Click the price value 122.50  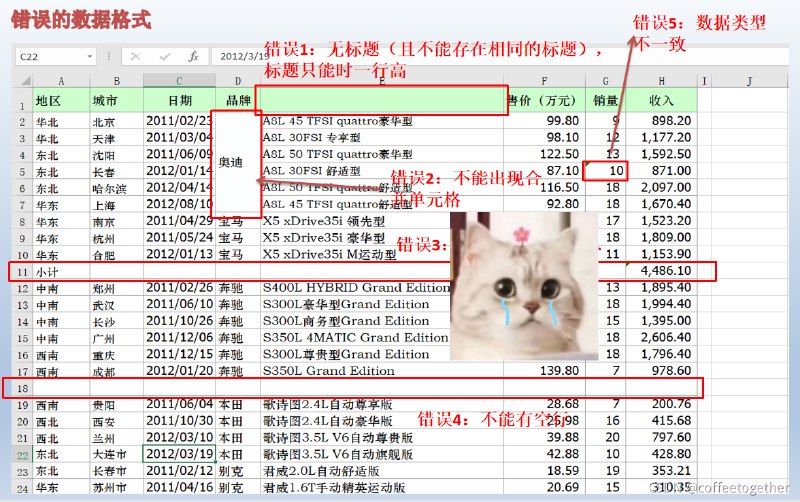point(544,154)
